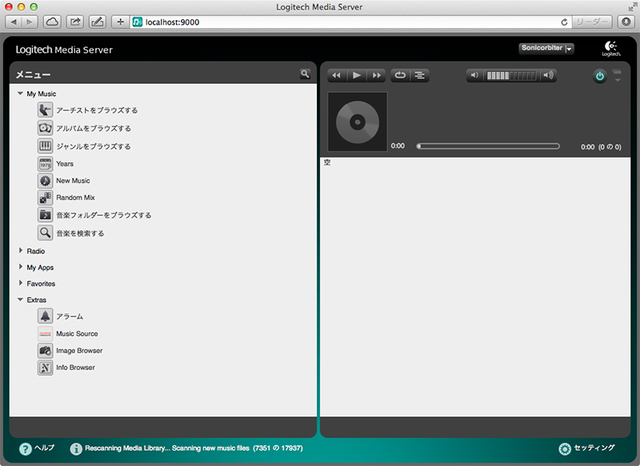Screen dimensions: 640x466
Task: Reload the page
Action: pyautogui.click(x=564, y=22)
